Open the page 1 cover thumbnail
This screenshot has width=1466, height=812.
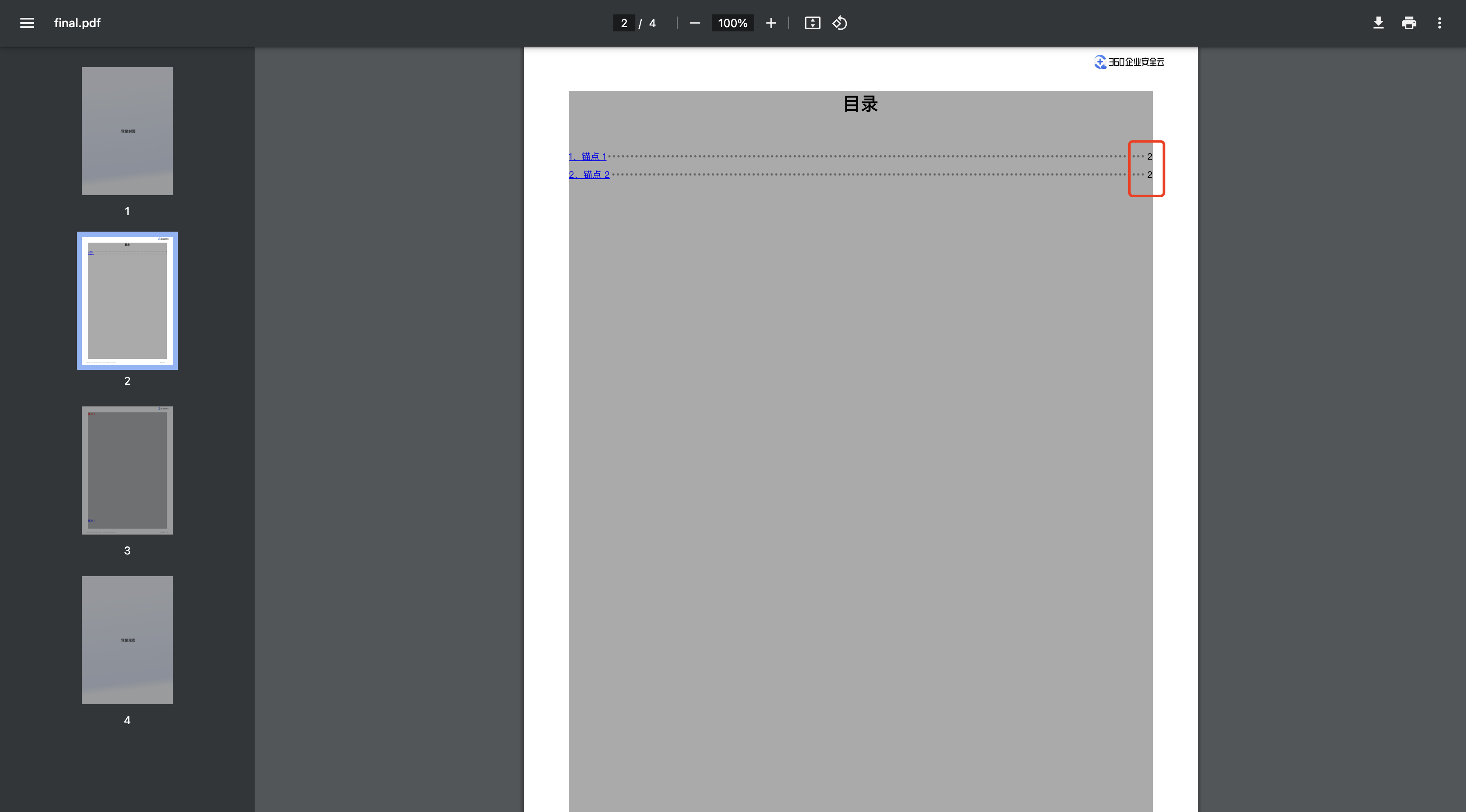pos(127,131)
